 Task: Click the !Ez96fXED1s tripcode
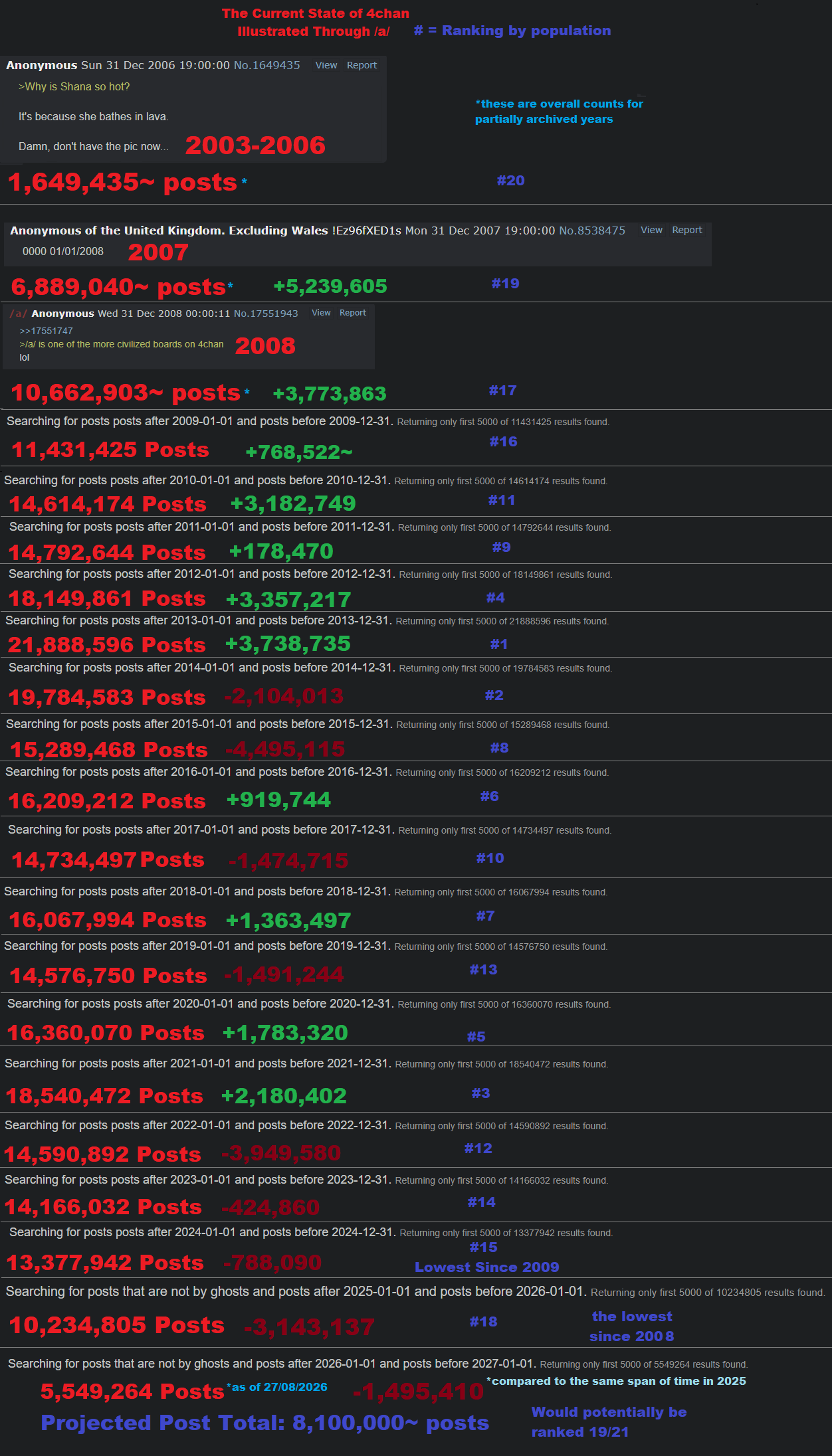[x=367, y=230]
